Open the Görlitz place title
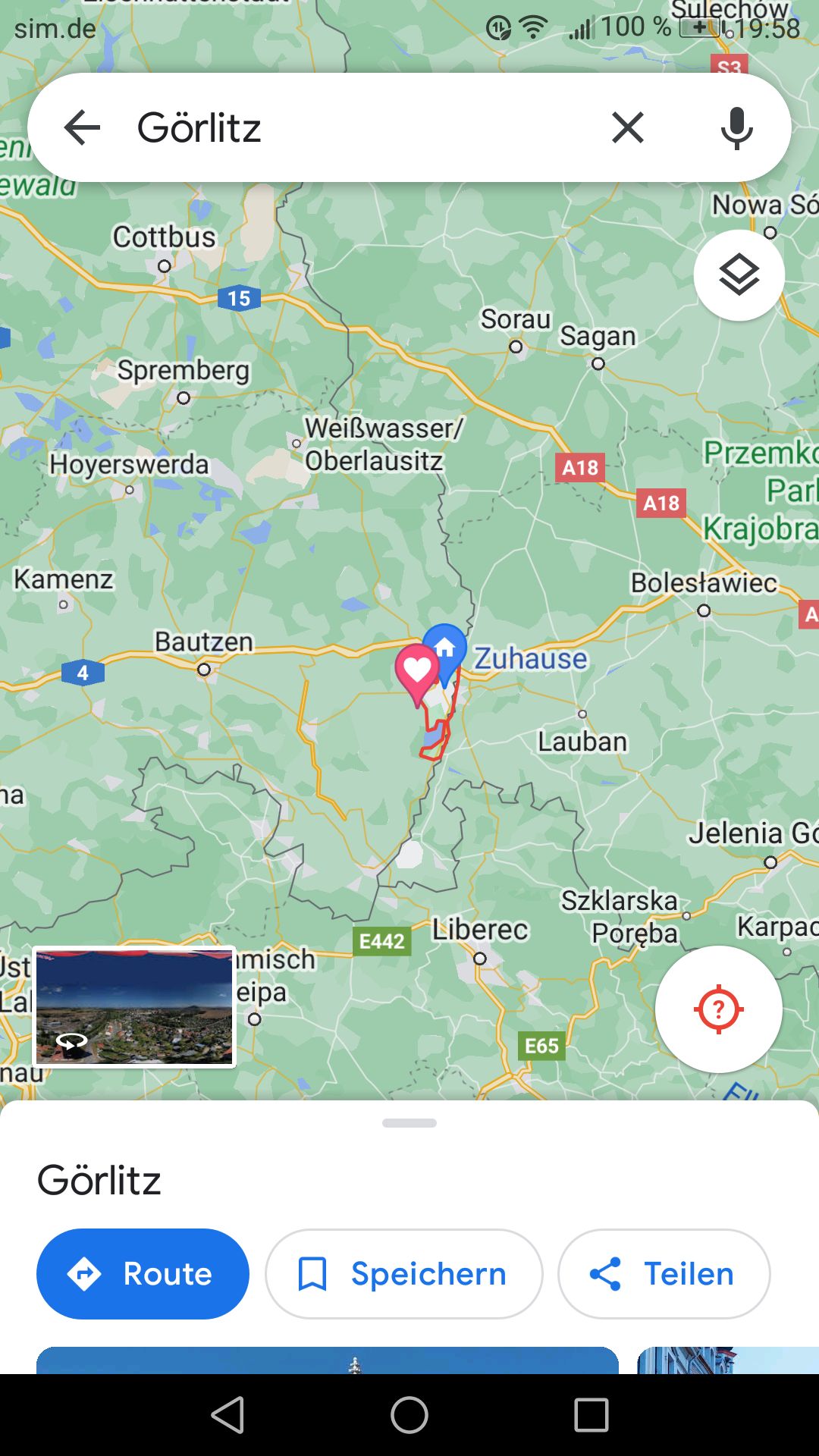This screenshot has height=1456, width=819. pyautogui.click(x=99, y=1181)
